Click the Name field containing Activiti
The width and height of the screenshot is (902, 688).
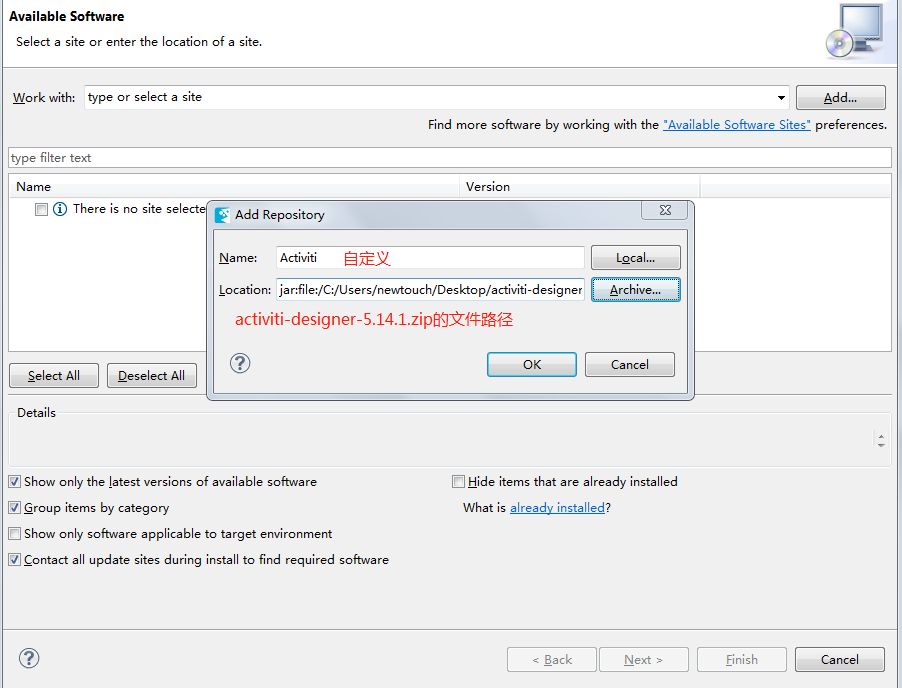point(430,258)
